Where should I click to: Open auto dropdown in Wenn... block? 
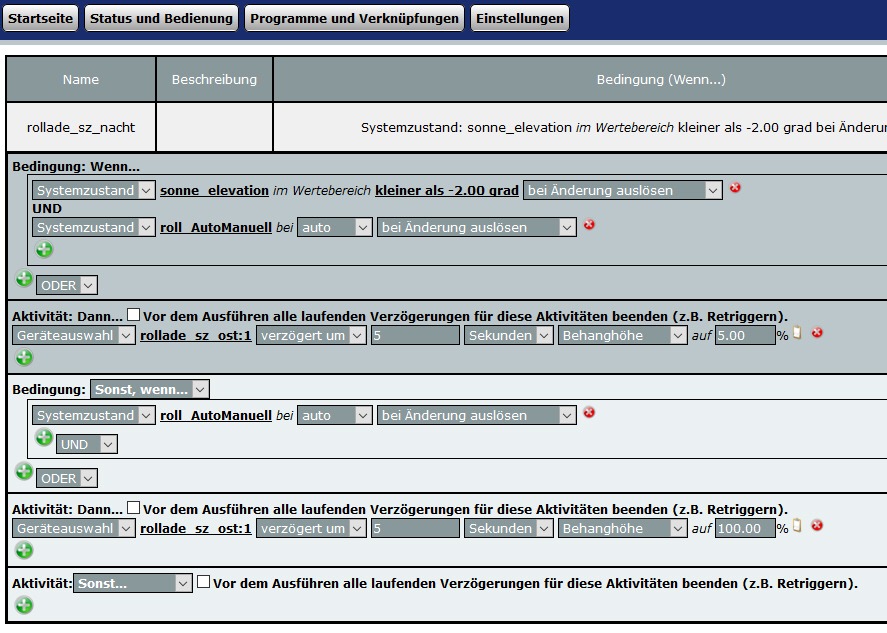[x=335, y=227]
